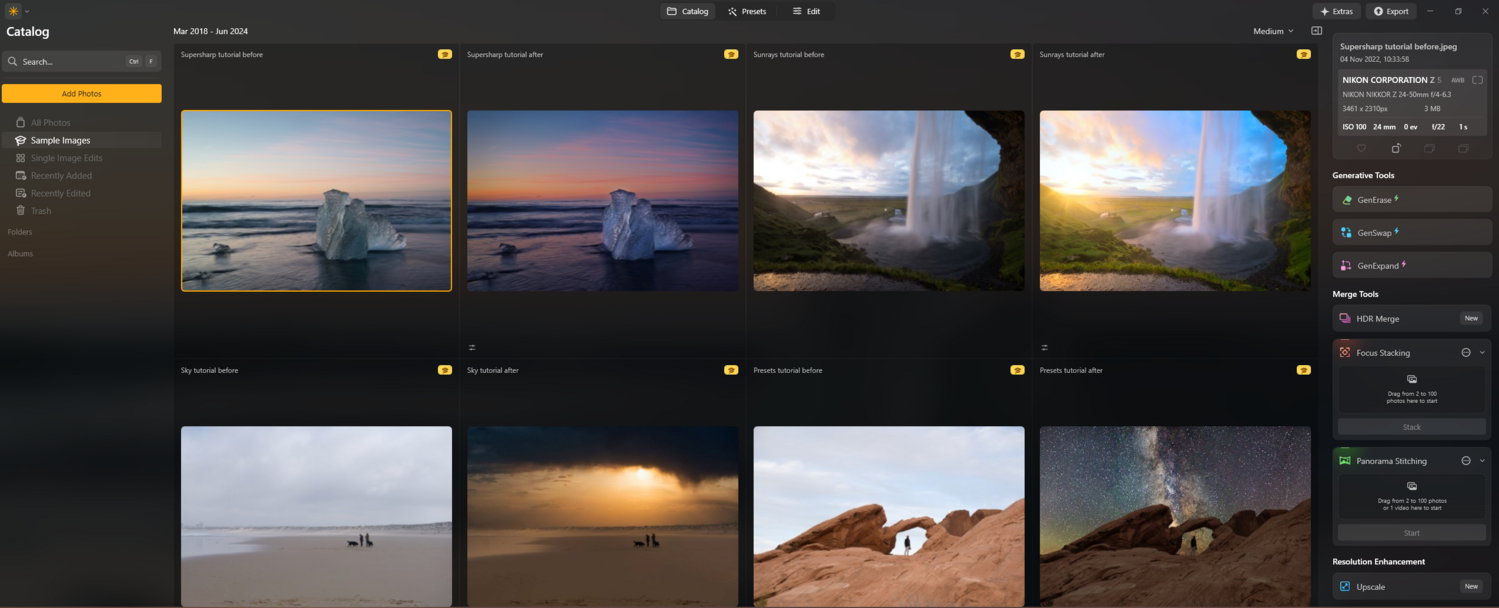
Task: Toggle the side panel layout icon
Action: click(x=1317, y=31)
